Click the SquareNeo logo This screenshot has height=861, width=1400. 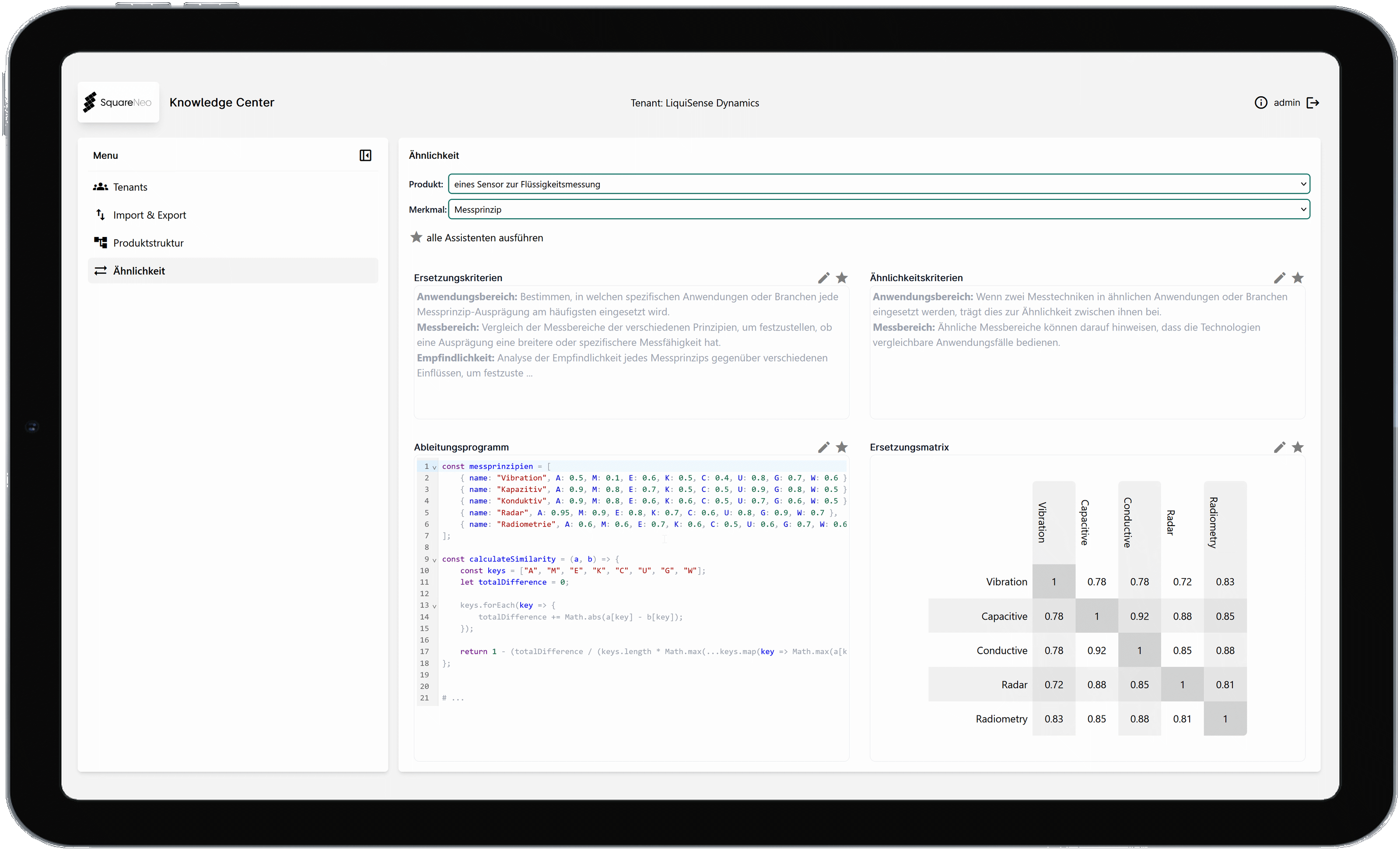coord(118,102)
